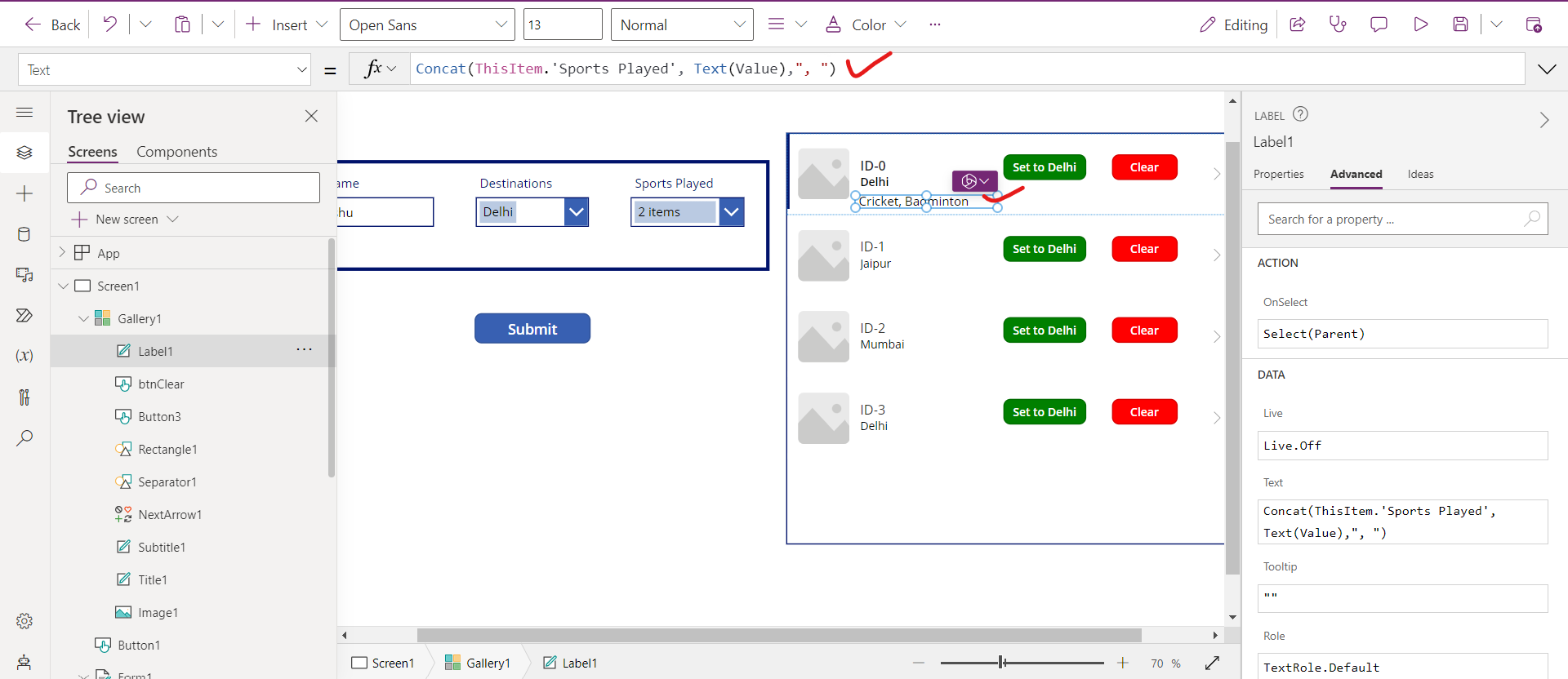
Task: Click the blue Submit button
Action: [x=532, y=329]
